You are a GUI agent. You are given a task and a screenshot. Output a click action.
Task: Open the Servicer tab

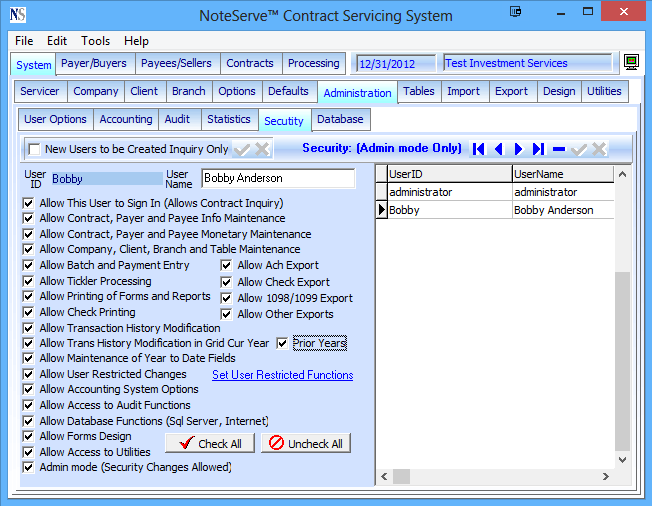pyautogui.click(x=40, y=91)
